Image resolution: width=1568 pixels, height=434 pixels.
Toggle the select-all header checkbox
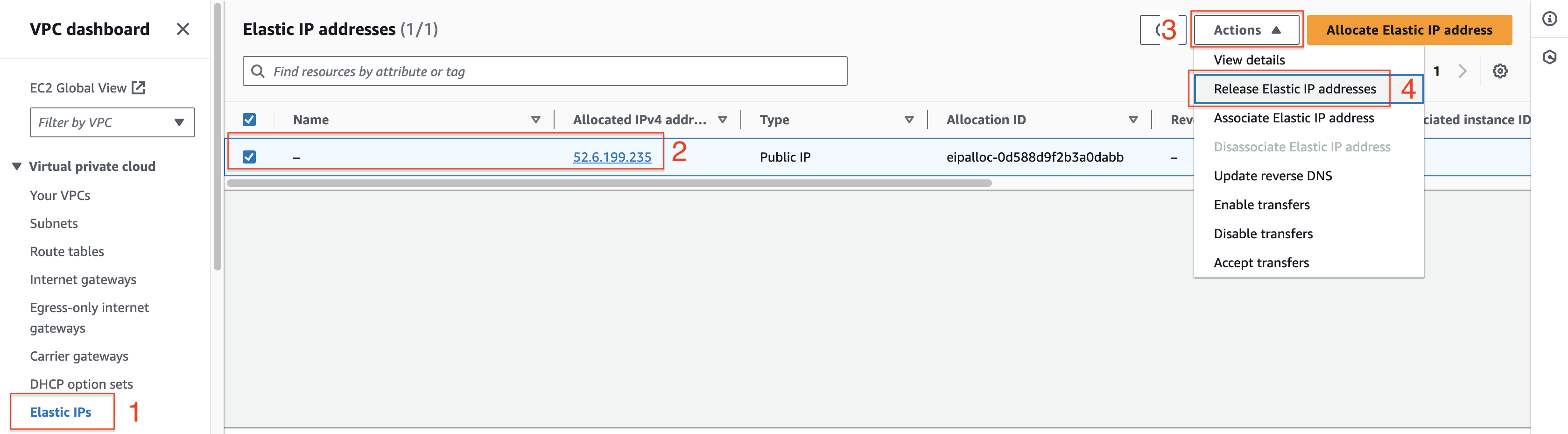(249, 120)
